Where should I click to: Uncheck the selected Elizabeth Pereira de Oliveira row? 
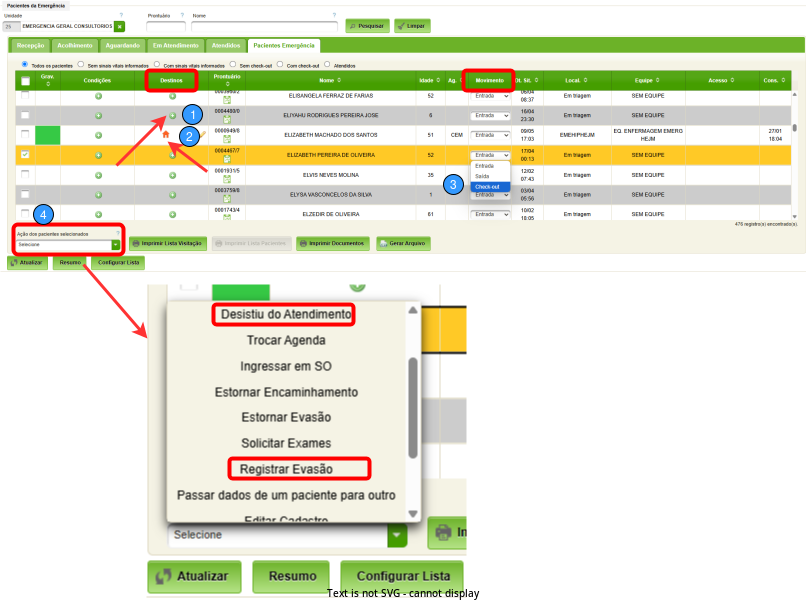(25, 155)
